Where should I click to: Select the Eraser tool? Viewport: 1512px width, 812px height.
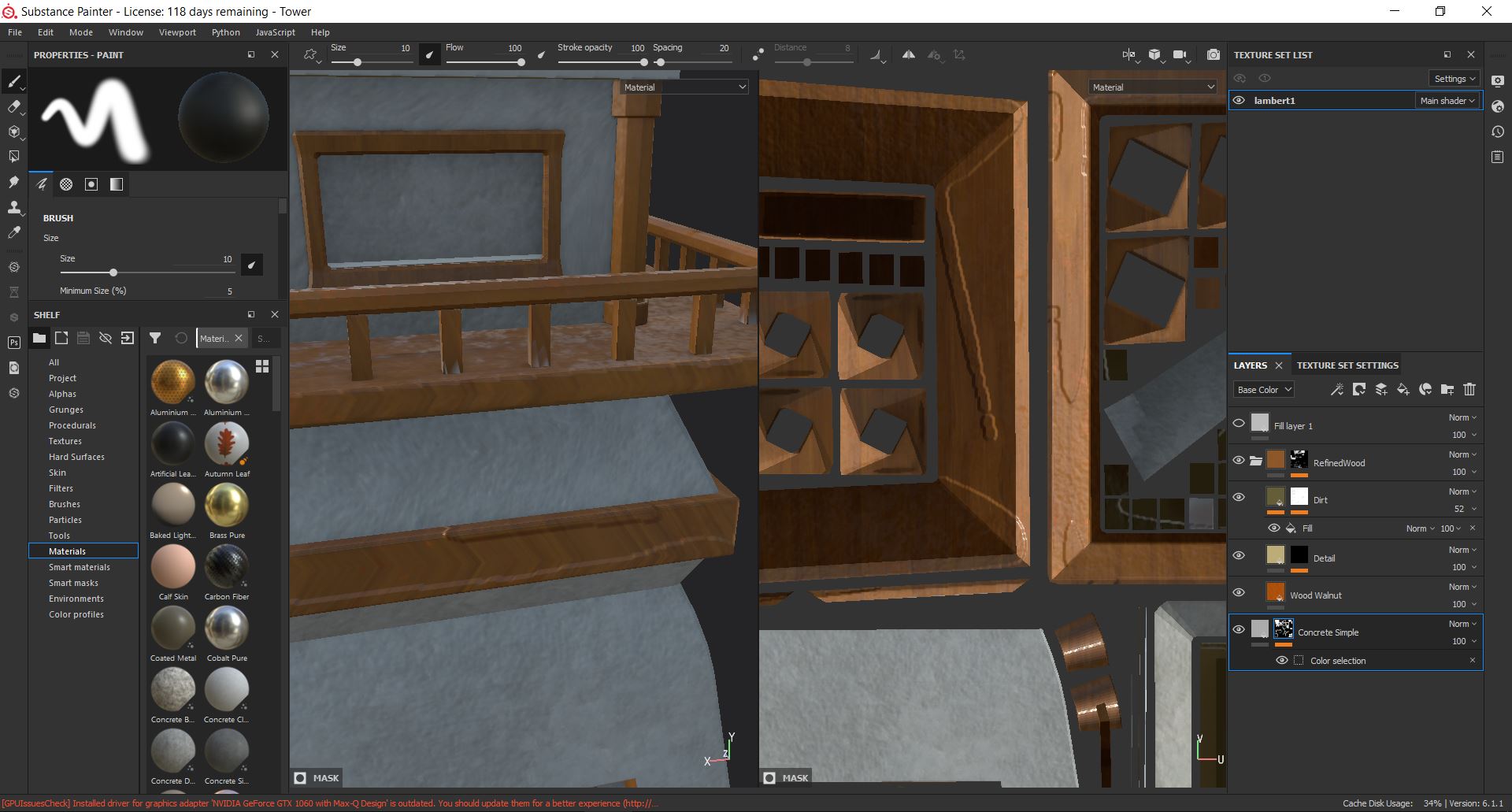13,106
